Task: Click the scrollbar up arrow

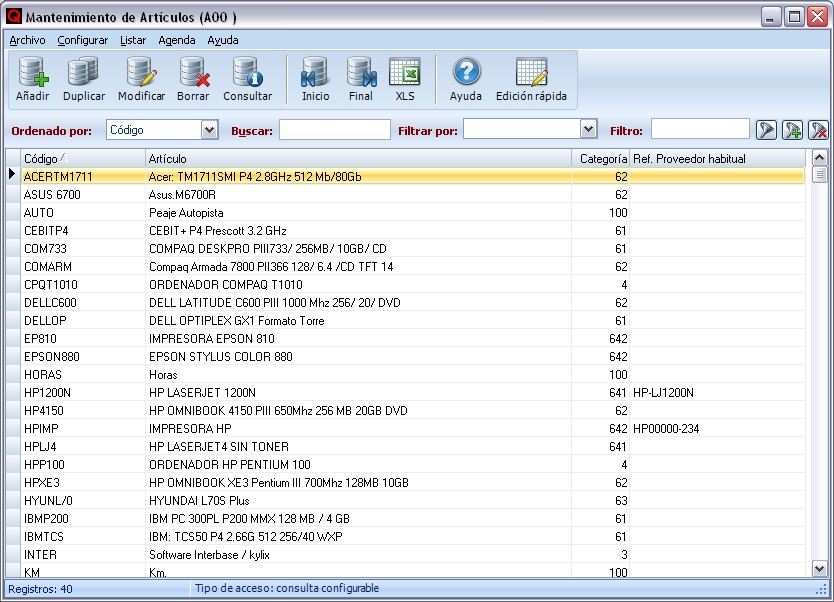Action: point(819,157)
